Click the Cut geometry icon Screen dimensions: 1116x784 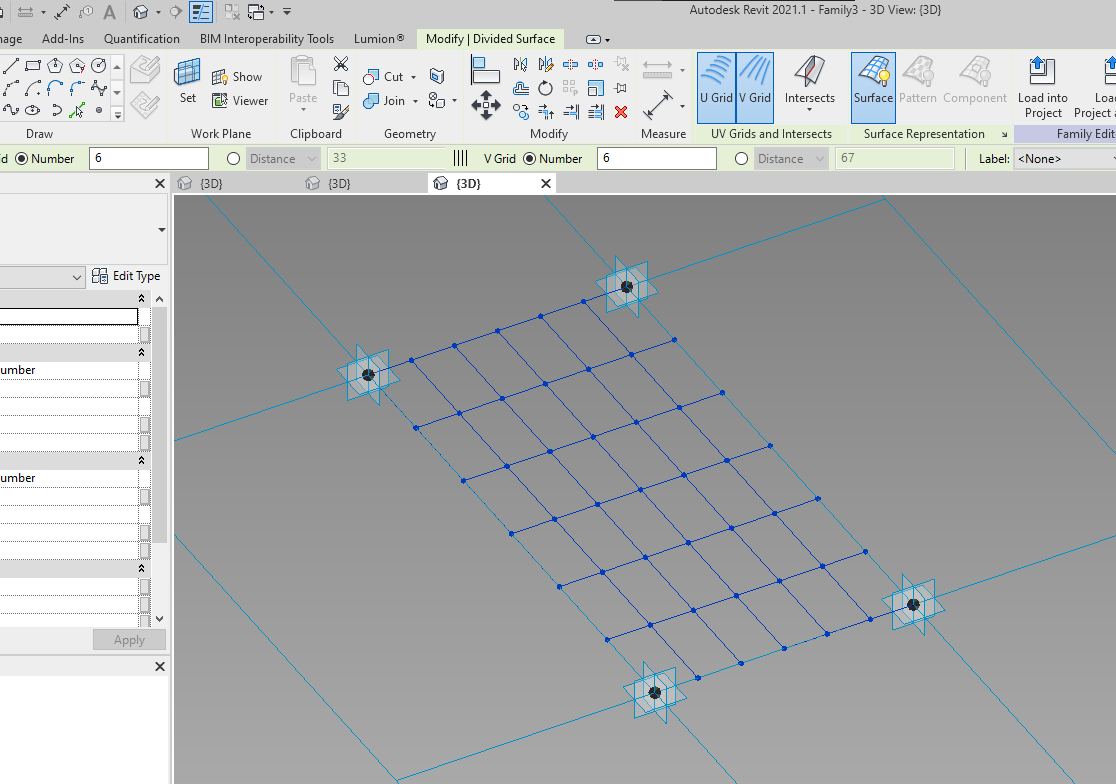click(x=371, y=76)
